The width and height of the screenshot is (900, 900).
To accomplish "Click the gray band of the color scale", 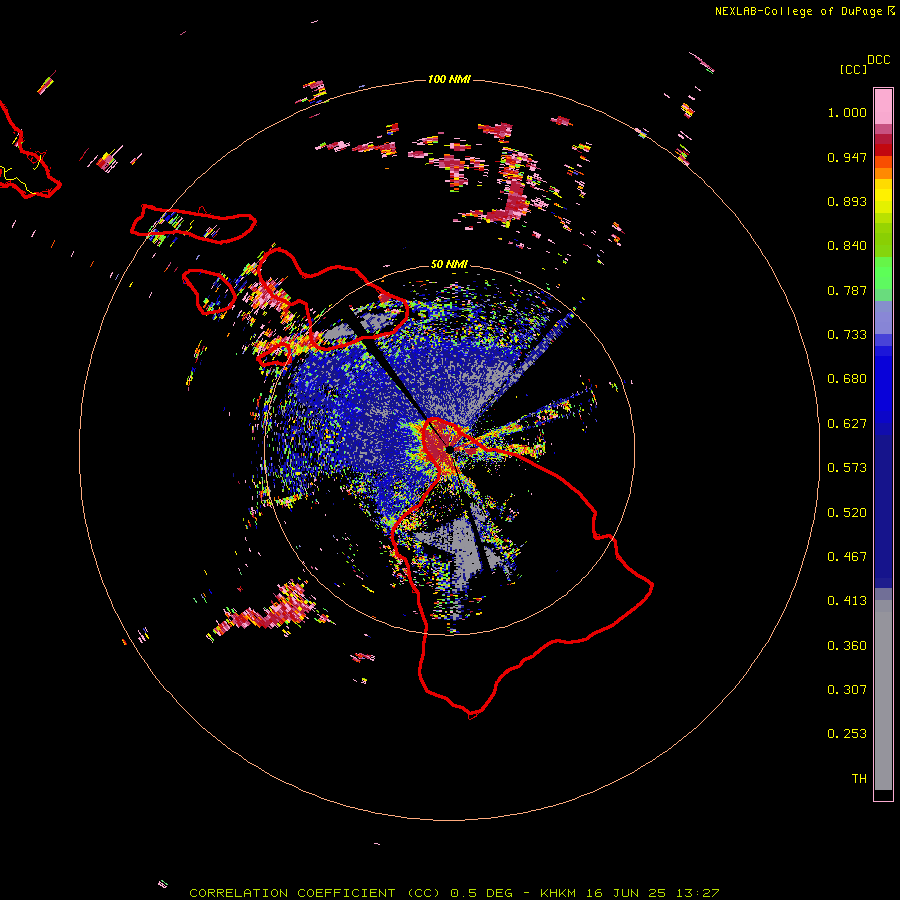I will pos(883,695).
